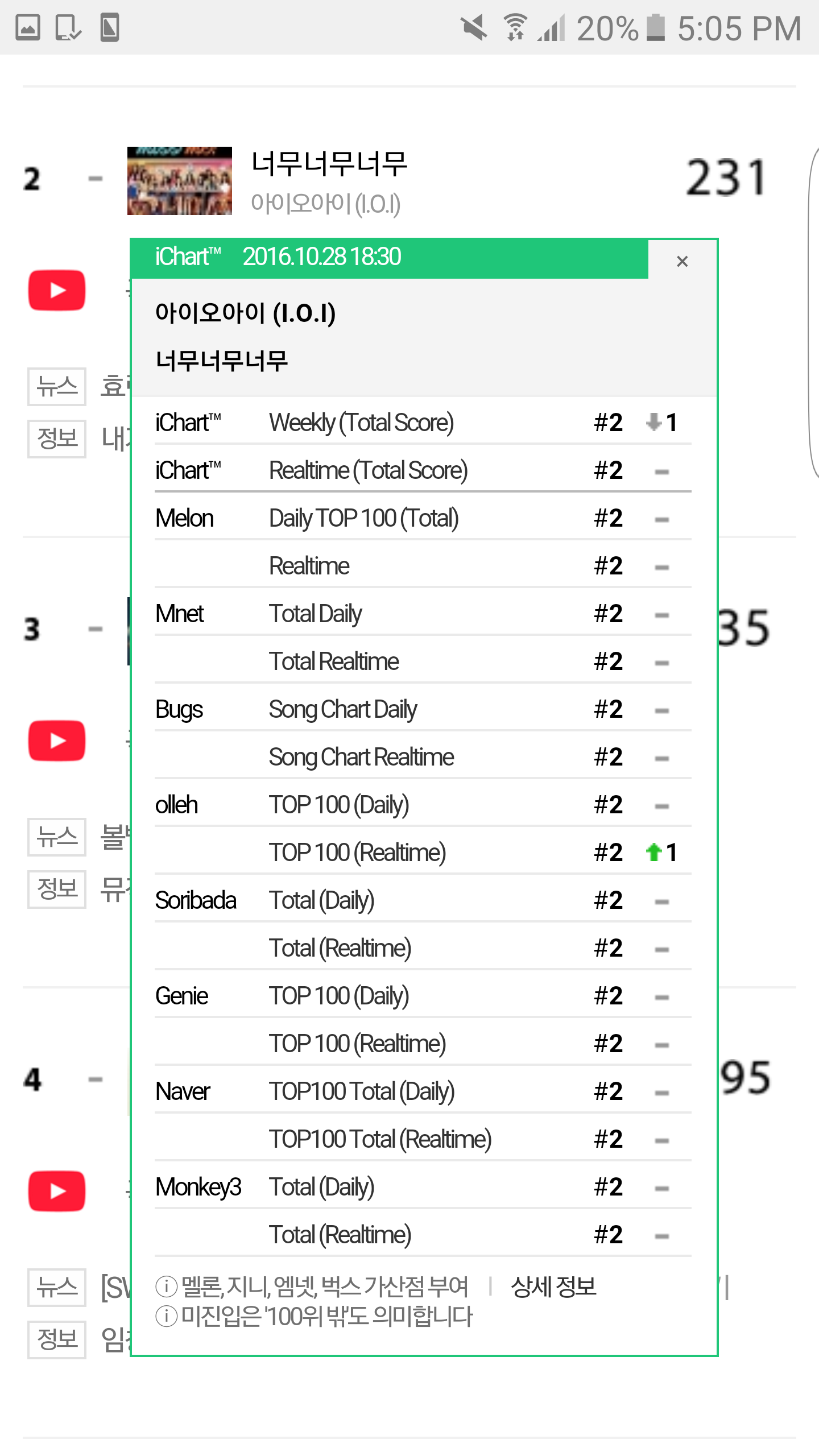The image size is (819, 1456).
Task: Select the song title 너무너무너무 in the list
Action: click(x=329, y=164)
